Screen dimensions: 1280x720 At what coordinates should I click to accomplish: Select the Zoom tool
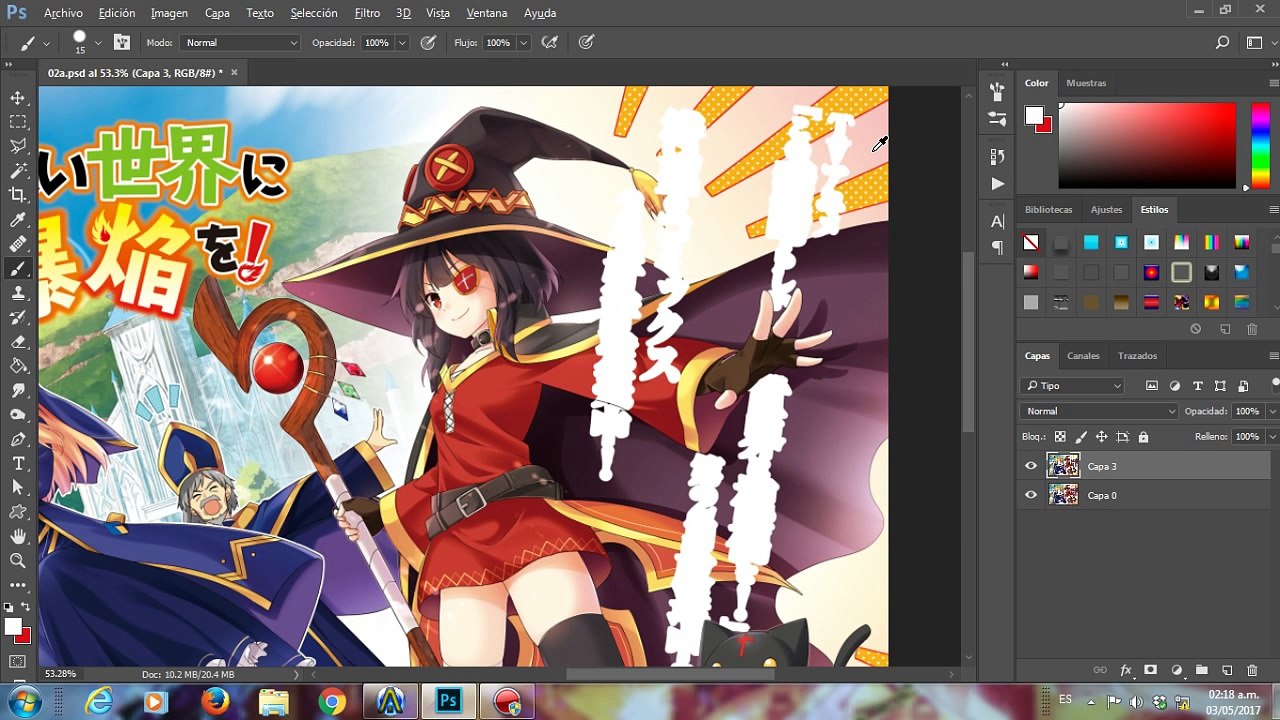(18, 561)
